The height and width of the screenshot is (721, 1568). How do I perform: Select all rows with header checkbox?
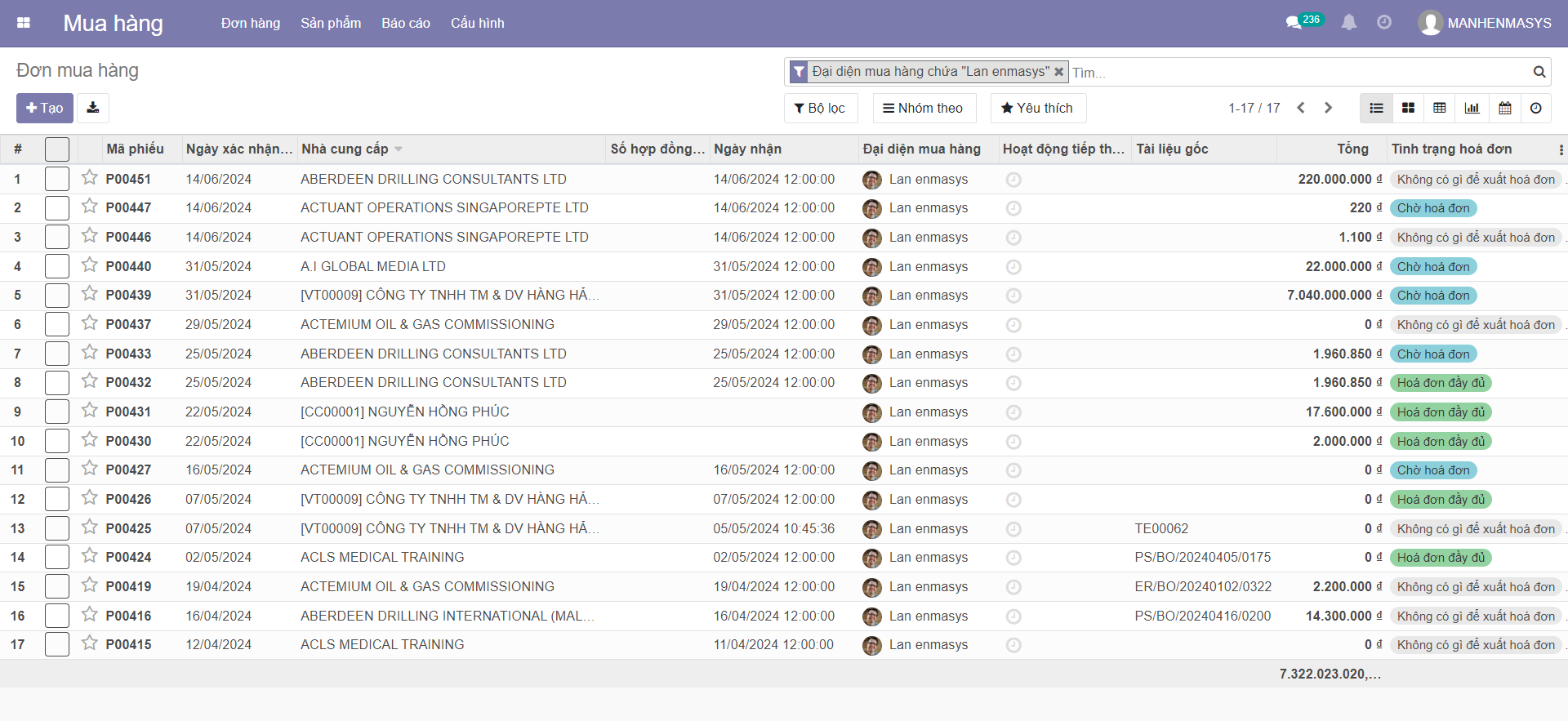pyautogui.click(x=57, y=149)
